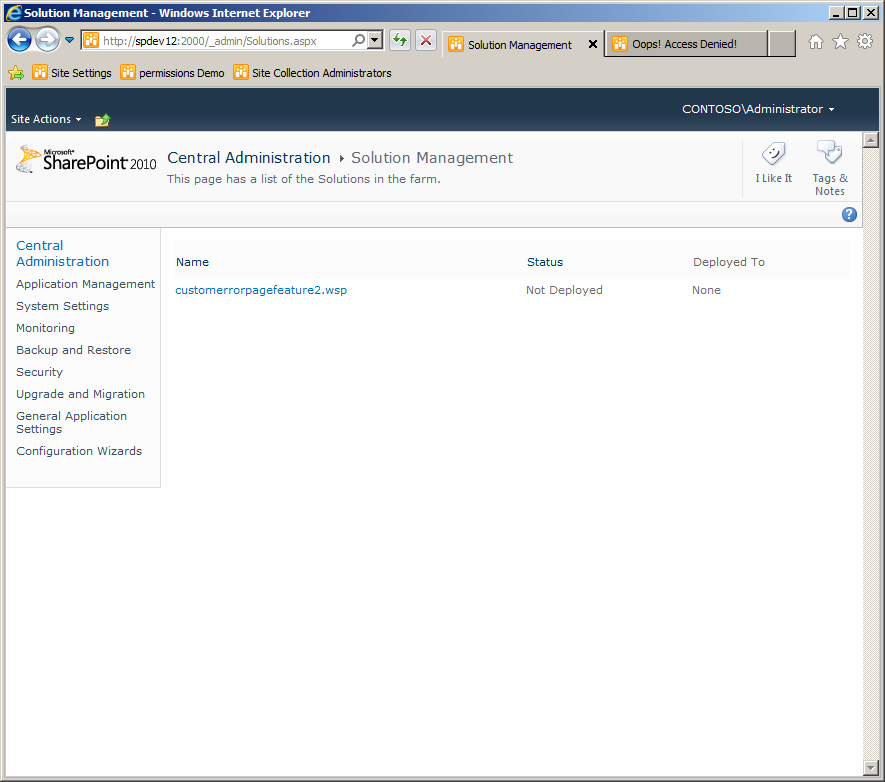The image size is (885, 782).
Task: Expand the CONTOSO\Administrator user menu
Action: [758, 109]
